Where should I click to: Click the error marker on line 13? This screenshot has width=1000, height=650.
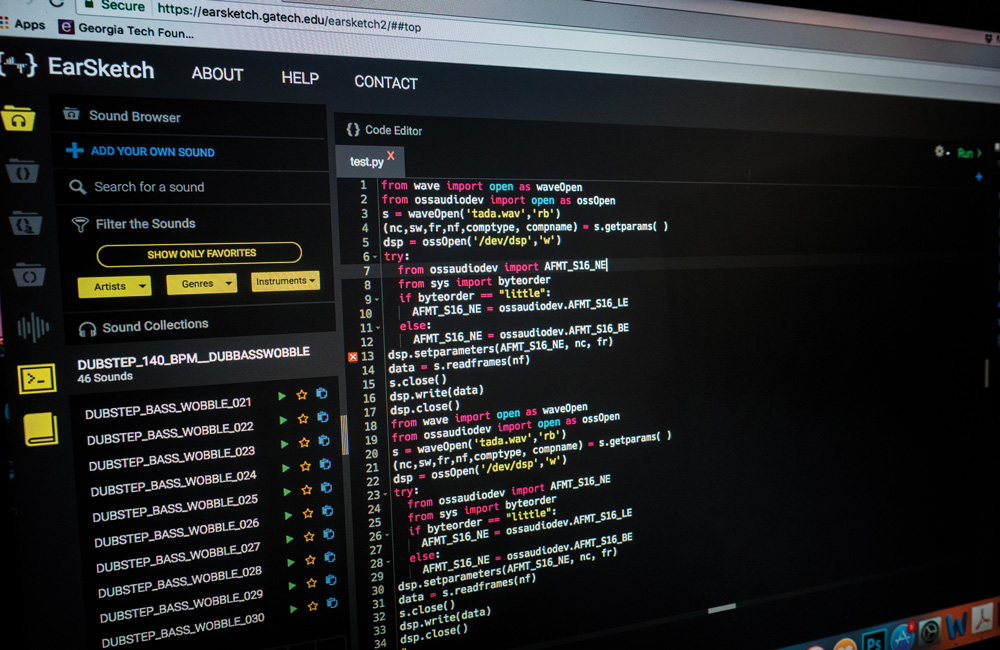[353, 357]
